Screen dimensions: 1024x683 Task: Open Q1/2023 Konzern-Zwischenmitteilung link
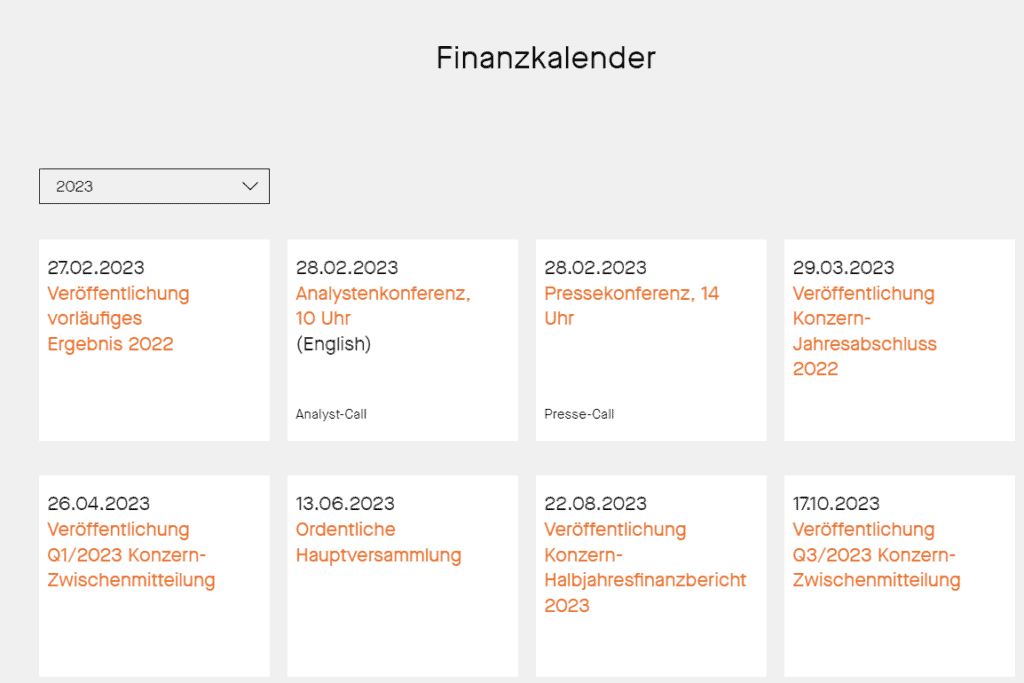(131, 555)
